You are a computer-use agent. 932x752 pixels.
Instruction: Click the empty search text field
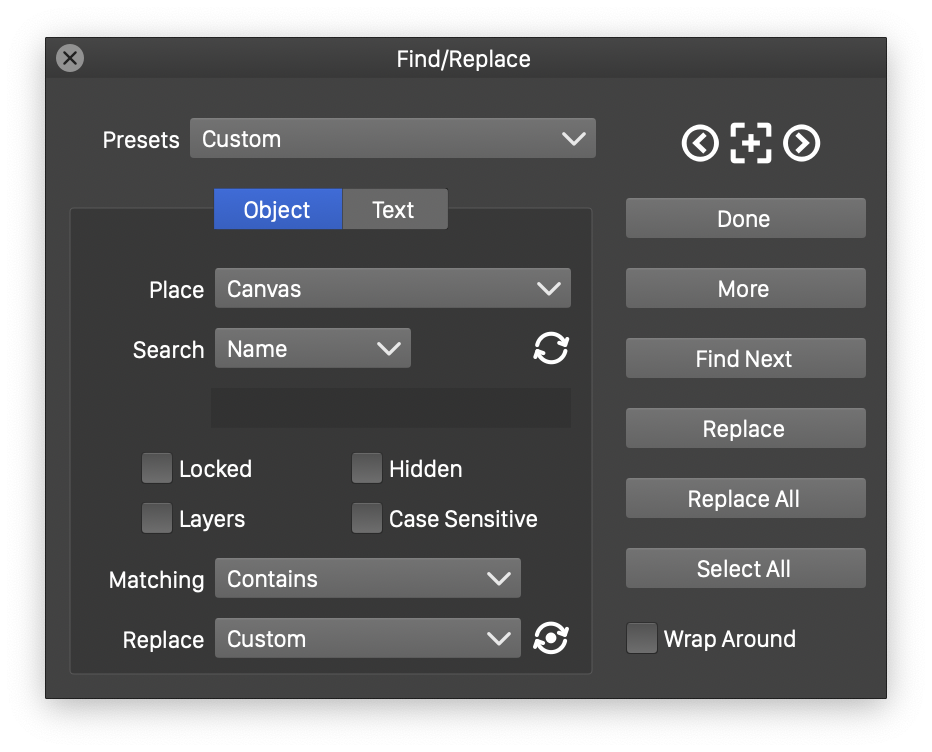pos(391,408)
